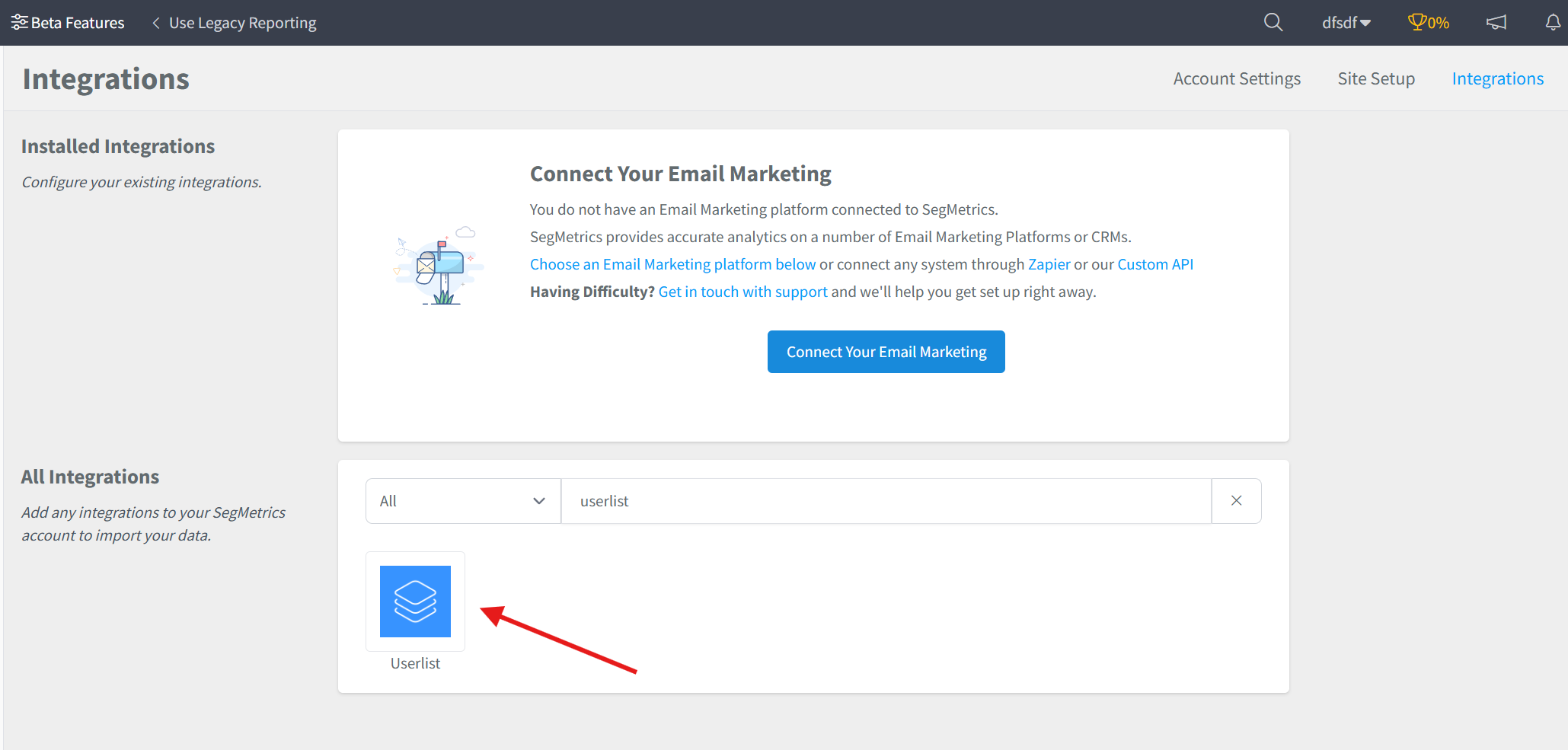
Task: Click Get in touch with support link
Action: click(742, 292)
